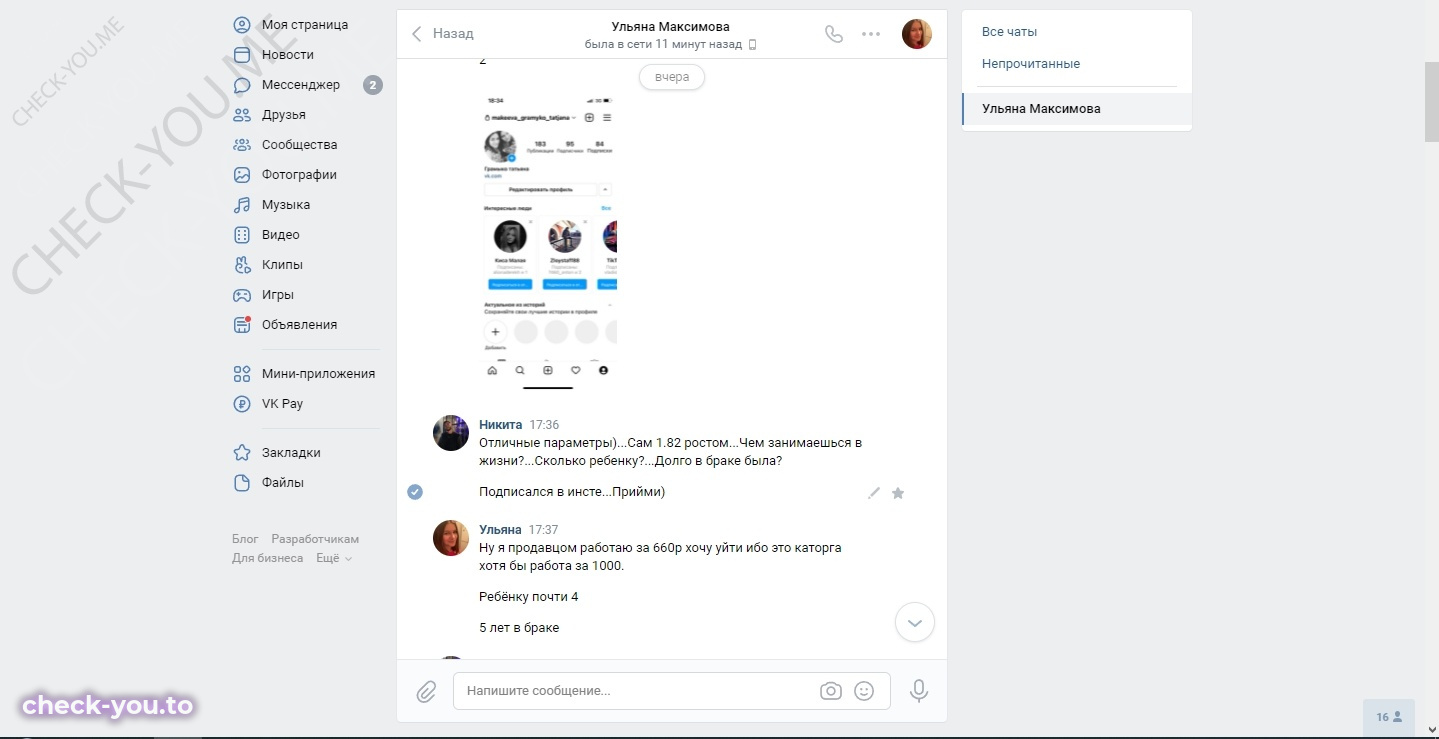Open the Bookmarks star icon

coord(242,453)
